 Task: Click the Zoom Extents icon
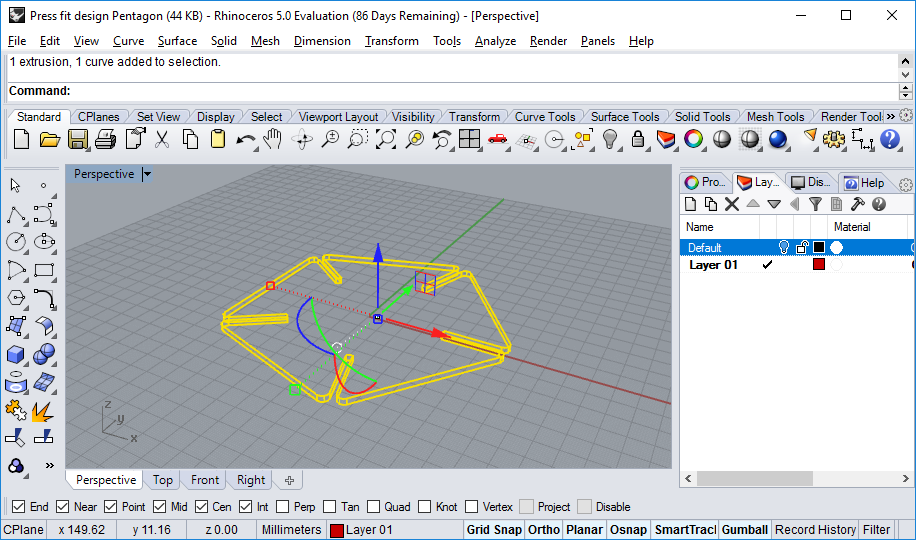tap(386, 140)
